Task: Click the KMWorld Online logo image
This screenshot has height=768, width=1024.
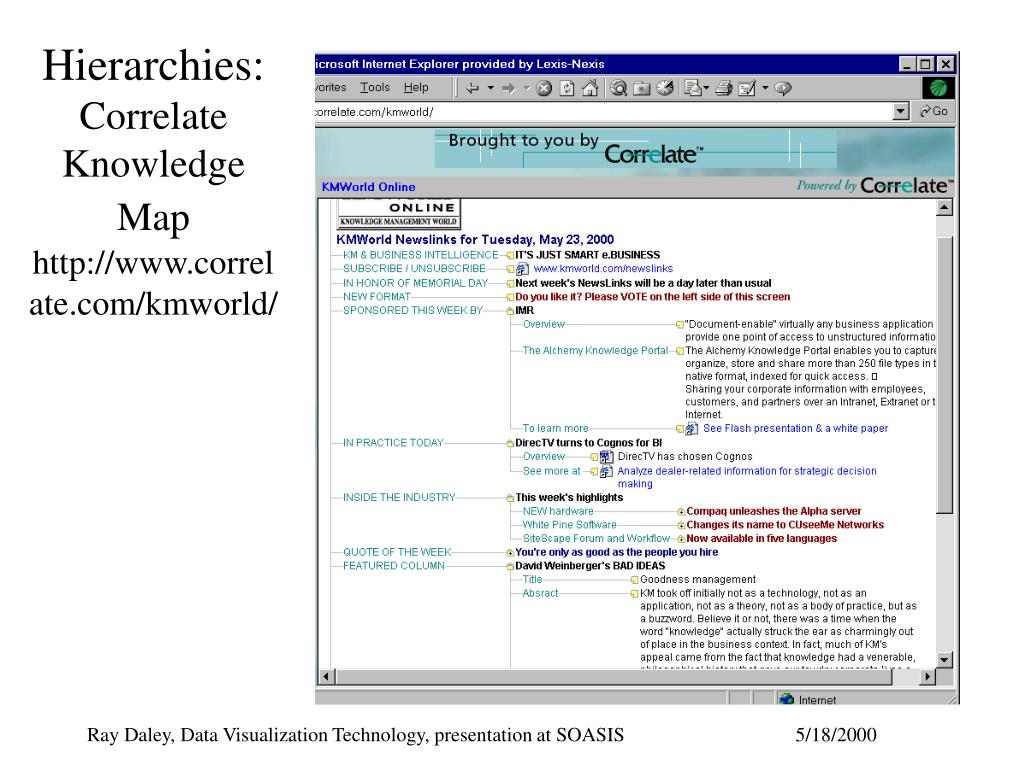Action: [398, 214]
